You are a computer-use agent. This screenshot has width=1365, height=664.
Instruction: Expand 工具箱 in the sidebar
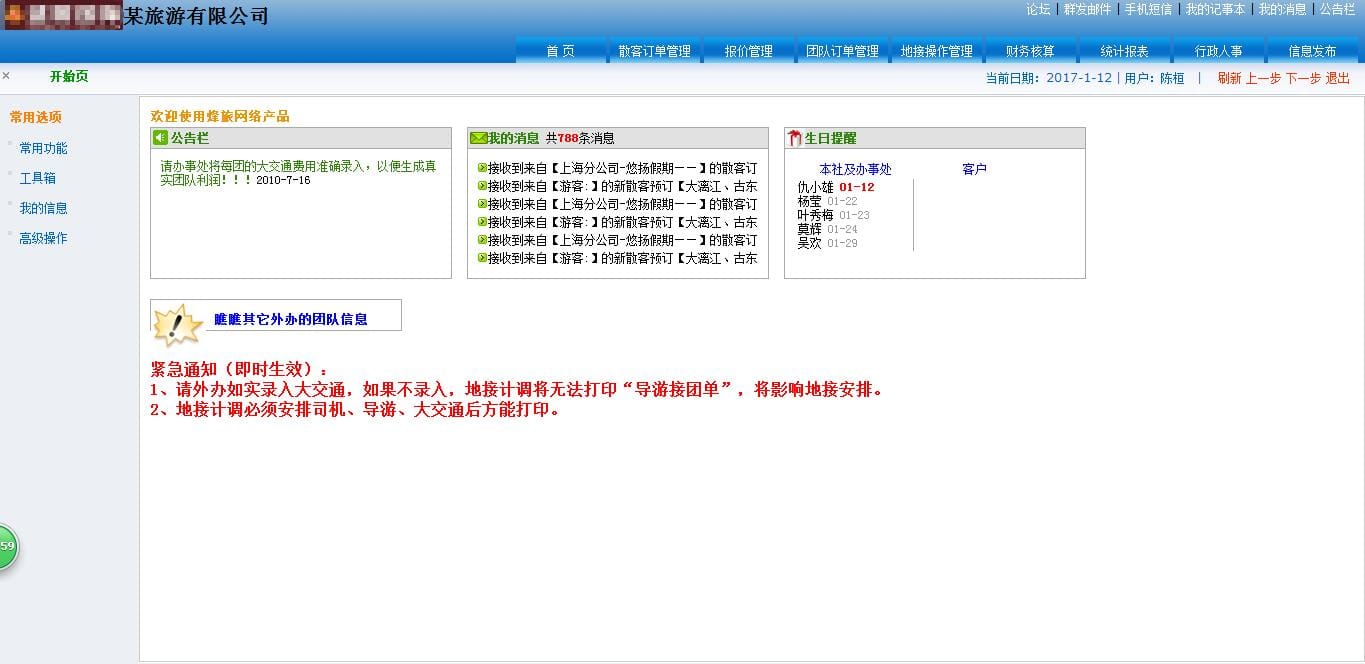pyautogui.click(x=38, y=178)
